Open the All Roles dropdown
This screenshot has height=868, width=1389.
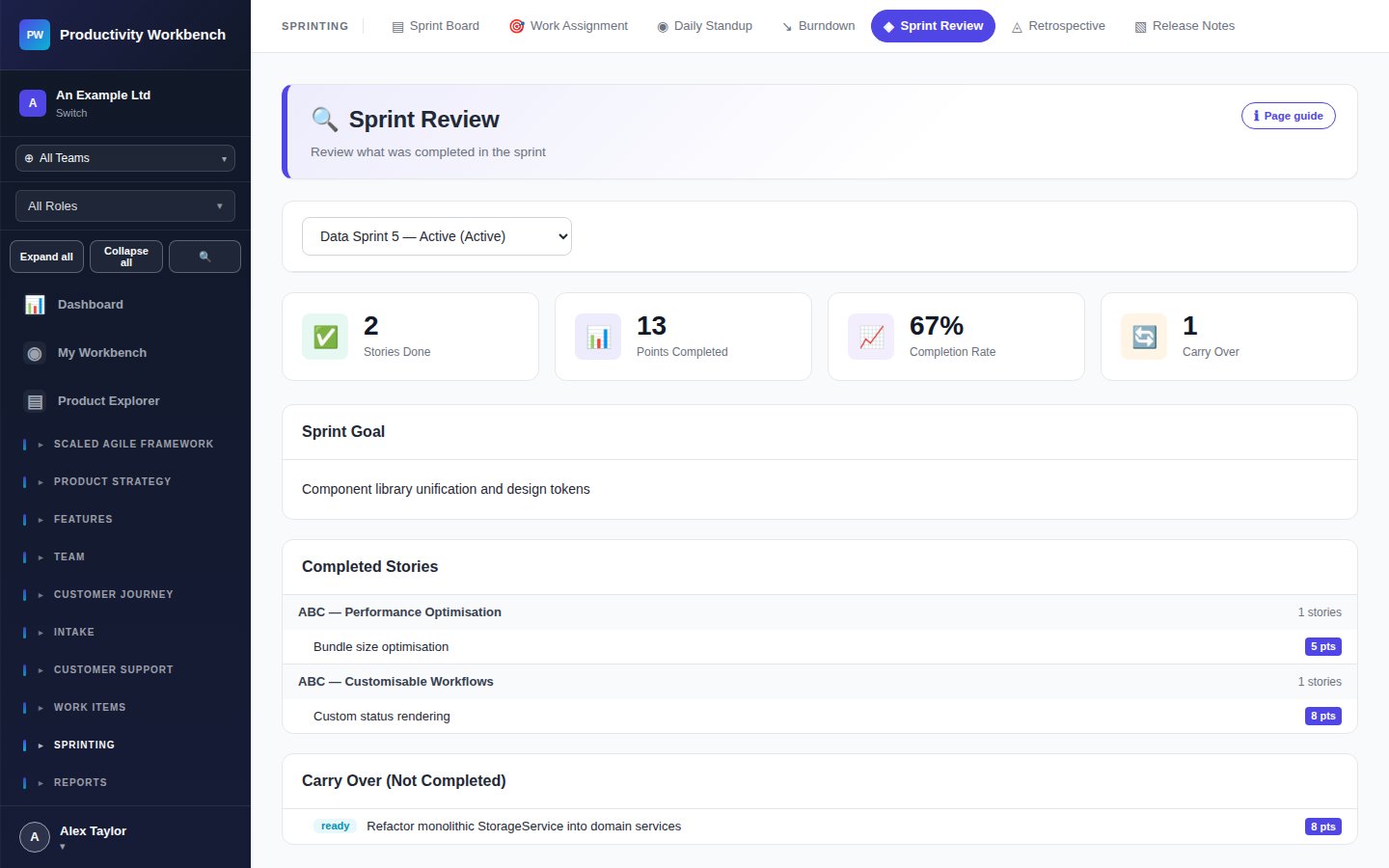point(125,206)
